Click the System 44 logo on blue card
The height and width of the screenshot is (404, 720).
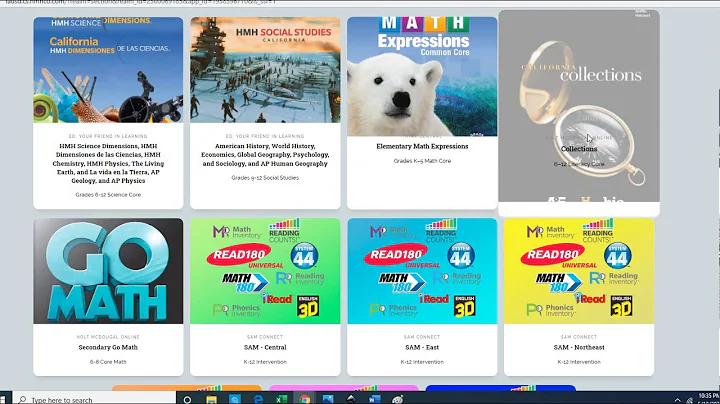[461, 255]
